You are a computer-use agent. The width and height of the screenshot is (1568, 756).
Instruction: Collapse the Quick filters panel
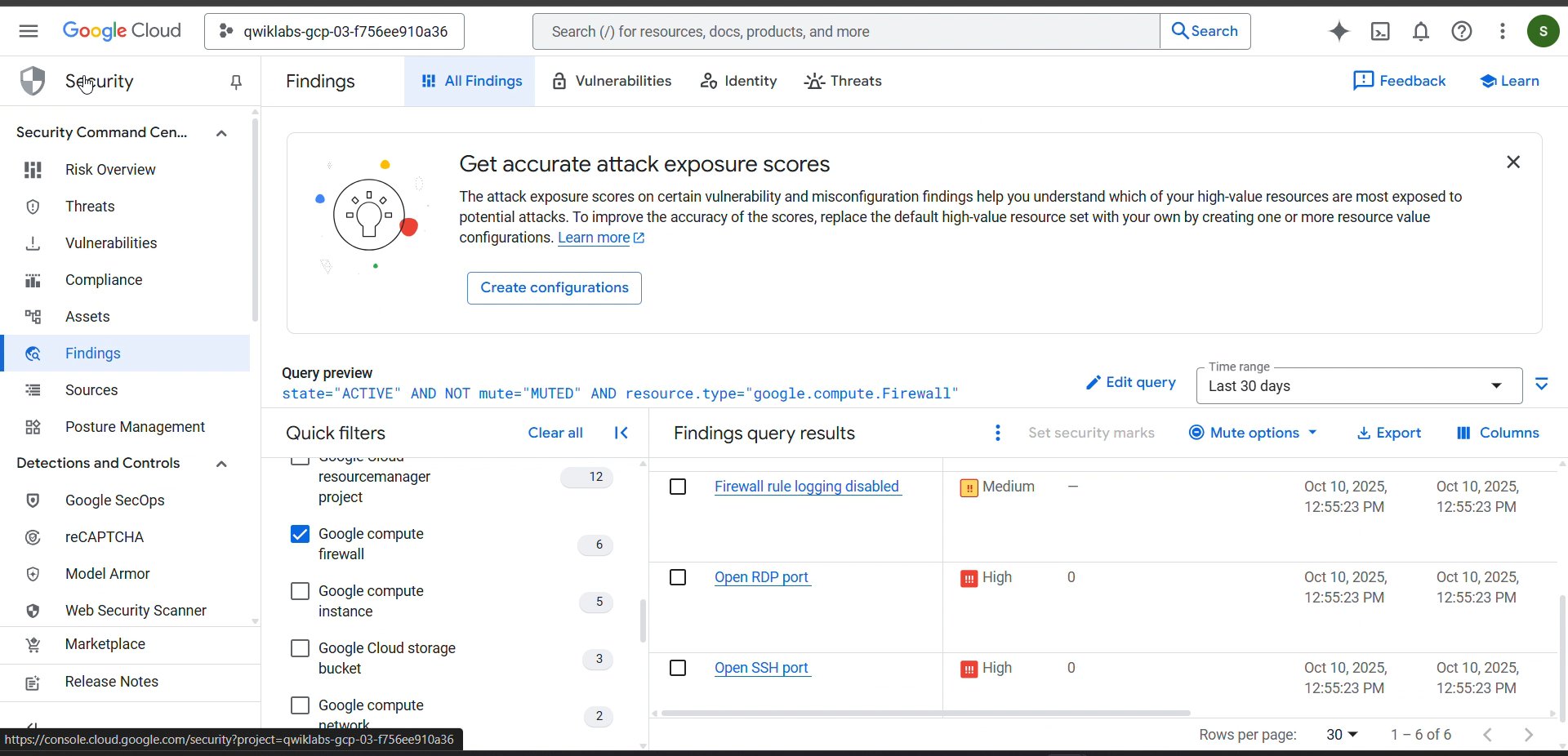point(621,433)
